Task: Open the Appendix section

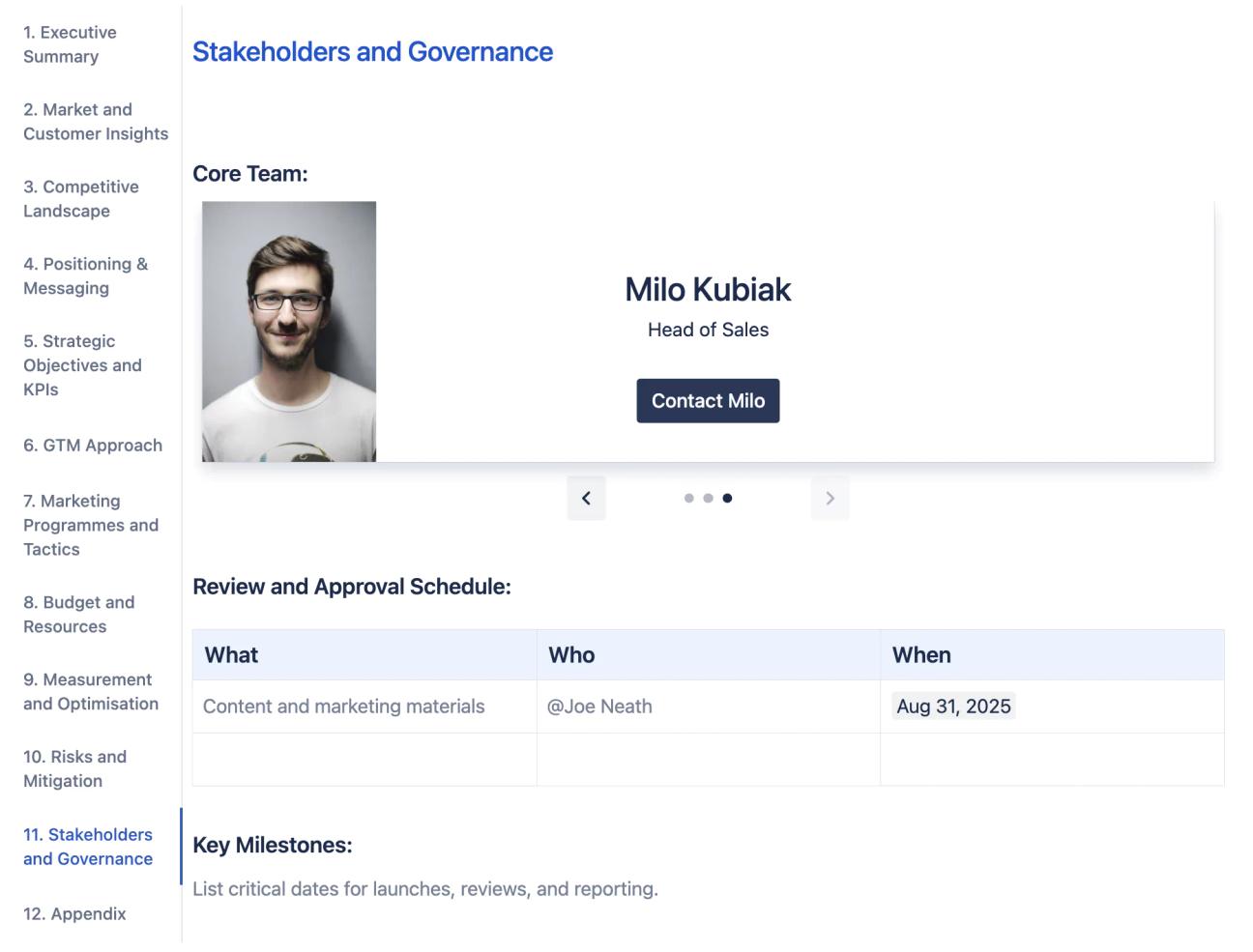Action: pyautogui.click(x=73, y=912)
